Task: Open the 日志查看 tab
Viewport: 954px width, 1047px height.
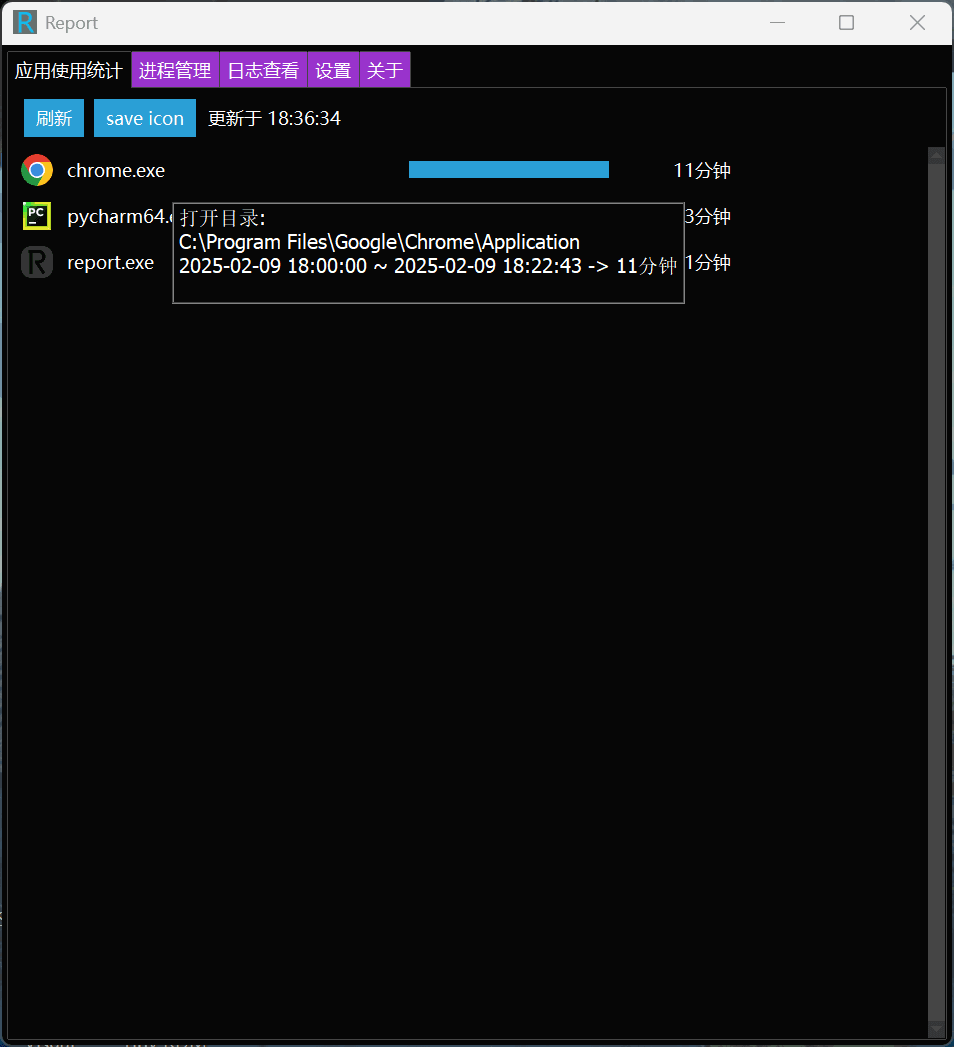Action: pyautogui.click(x=263, y=70)
